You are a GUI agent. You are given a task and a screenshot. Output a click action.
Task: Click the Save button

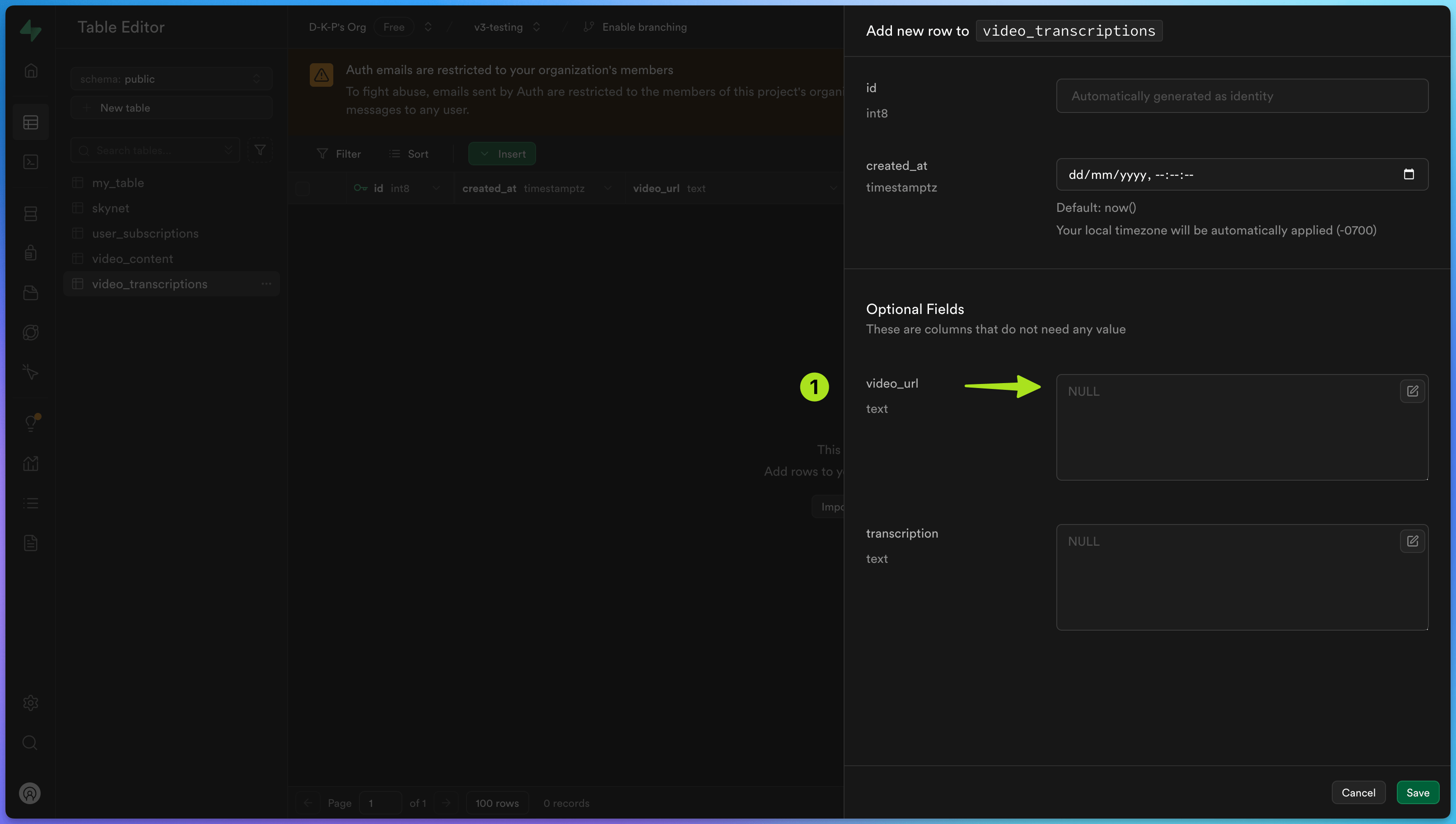pyautogui.click(x=1417, y=792)
